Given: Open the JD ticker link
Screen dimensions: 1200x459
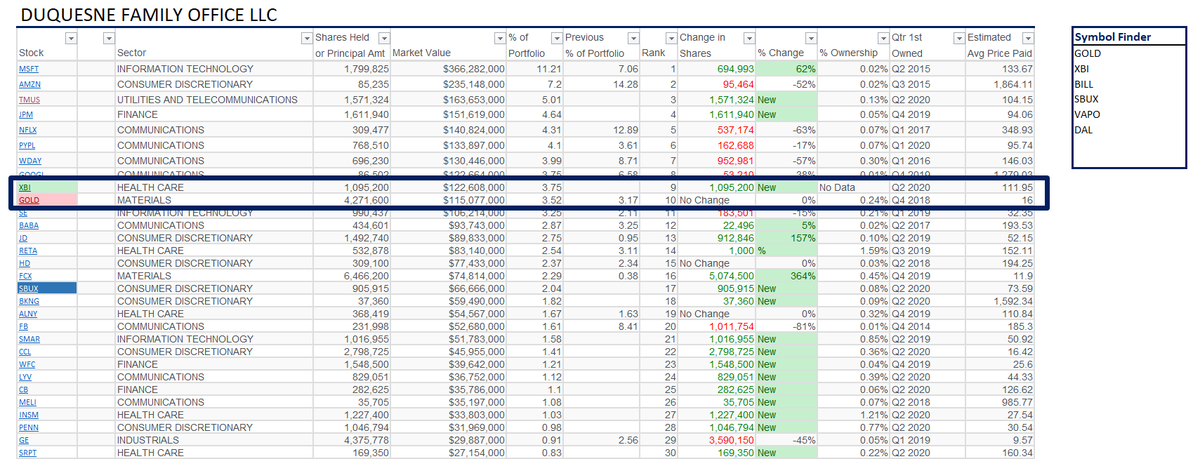Looking at the screenshot, I should (22, 239).
